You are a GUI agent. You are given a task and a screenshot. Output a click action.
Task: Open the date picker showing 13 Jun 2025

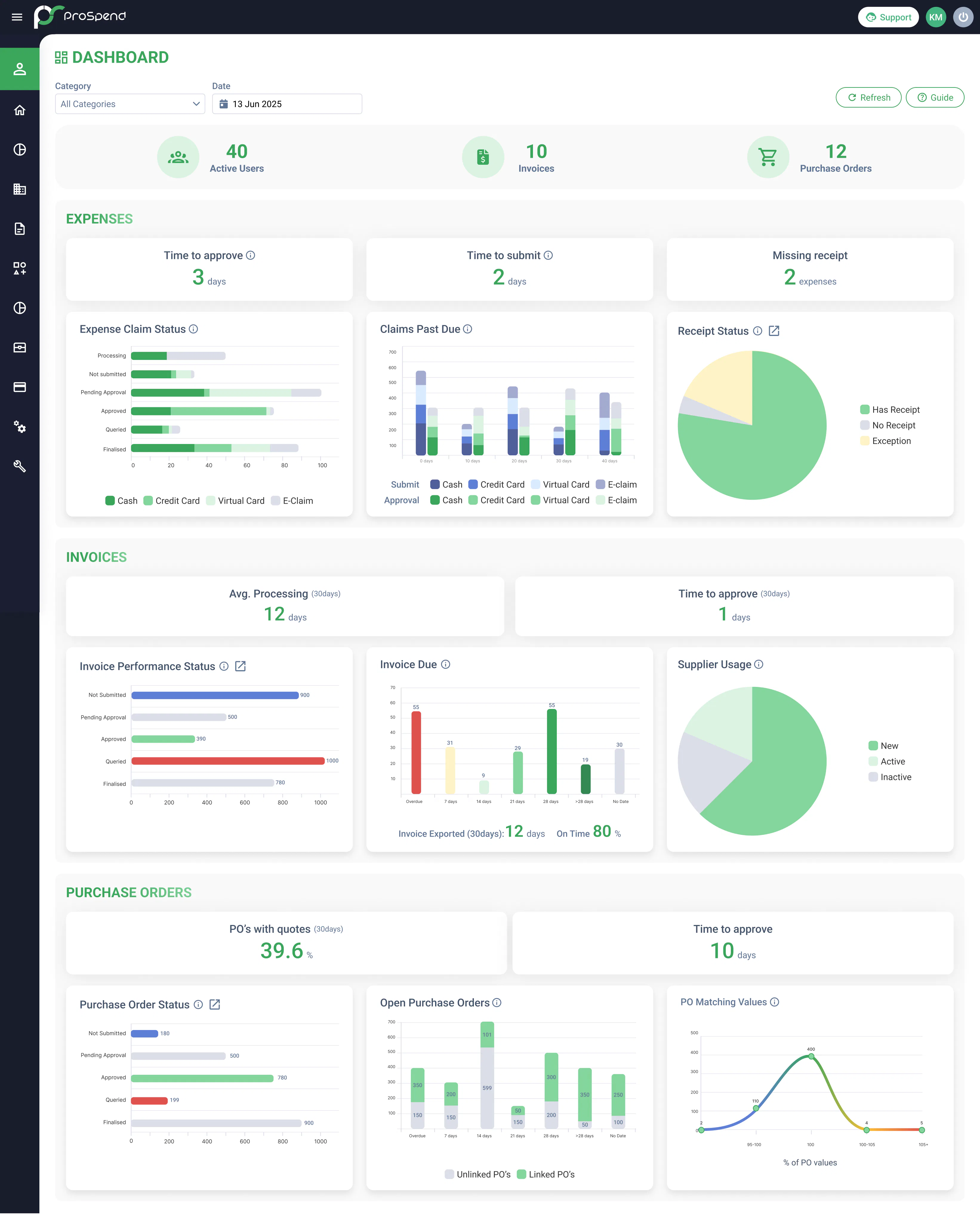coord(287,104)
